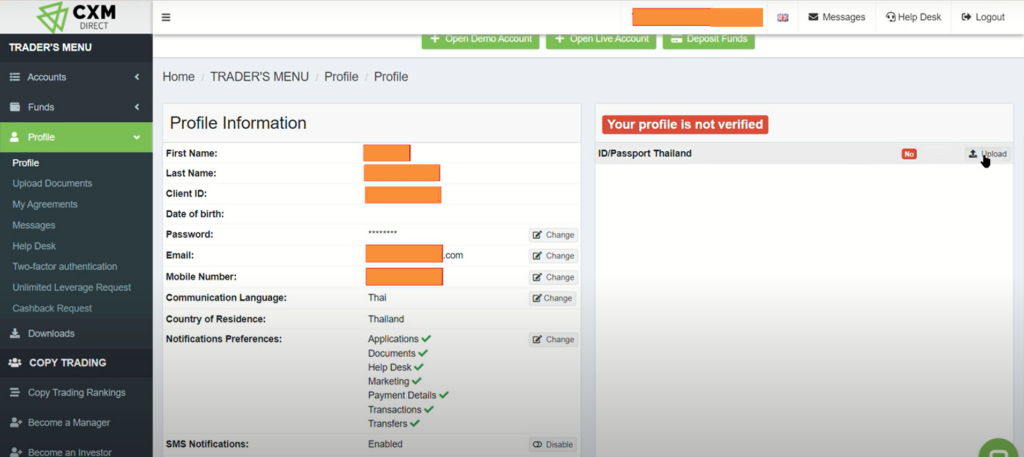The height and width of the screenshot is (457, 1024).
Task: Click the Accounts list icon in sidebar
Action: pos(14,77)
